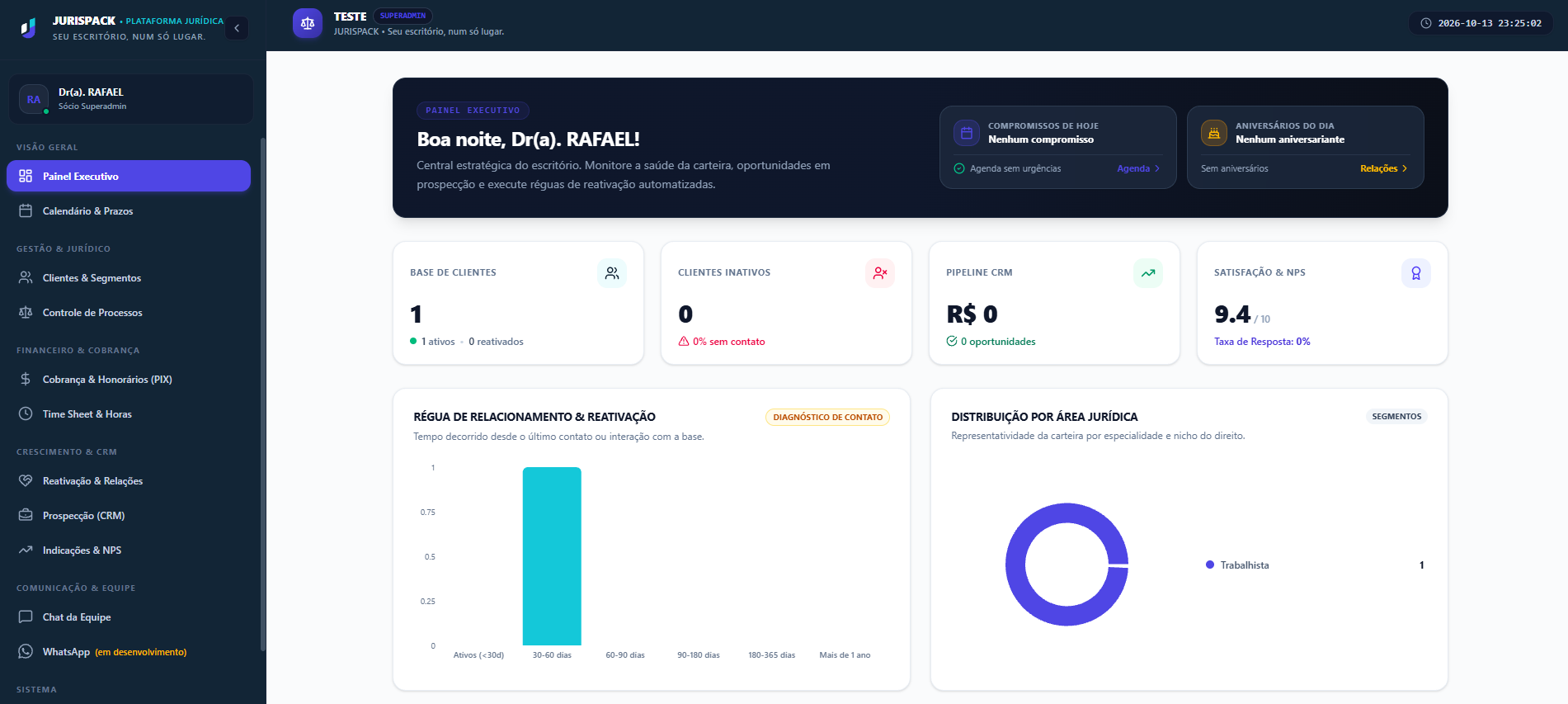Open Chat da Equipe

(x=129, y=617)
